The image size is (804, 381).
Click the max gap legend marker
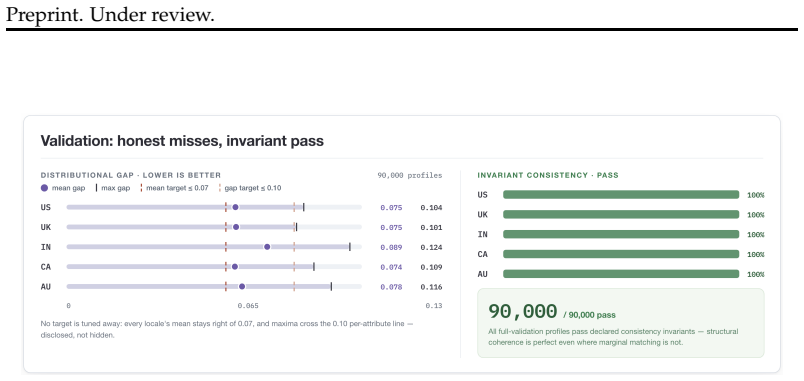(97, 188)
